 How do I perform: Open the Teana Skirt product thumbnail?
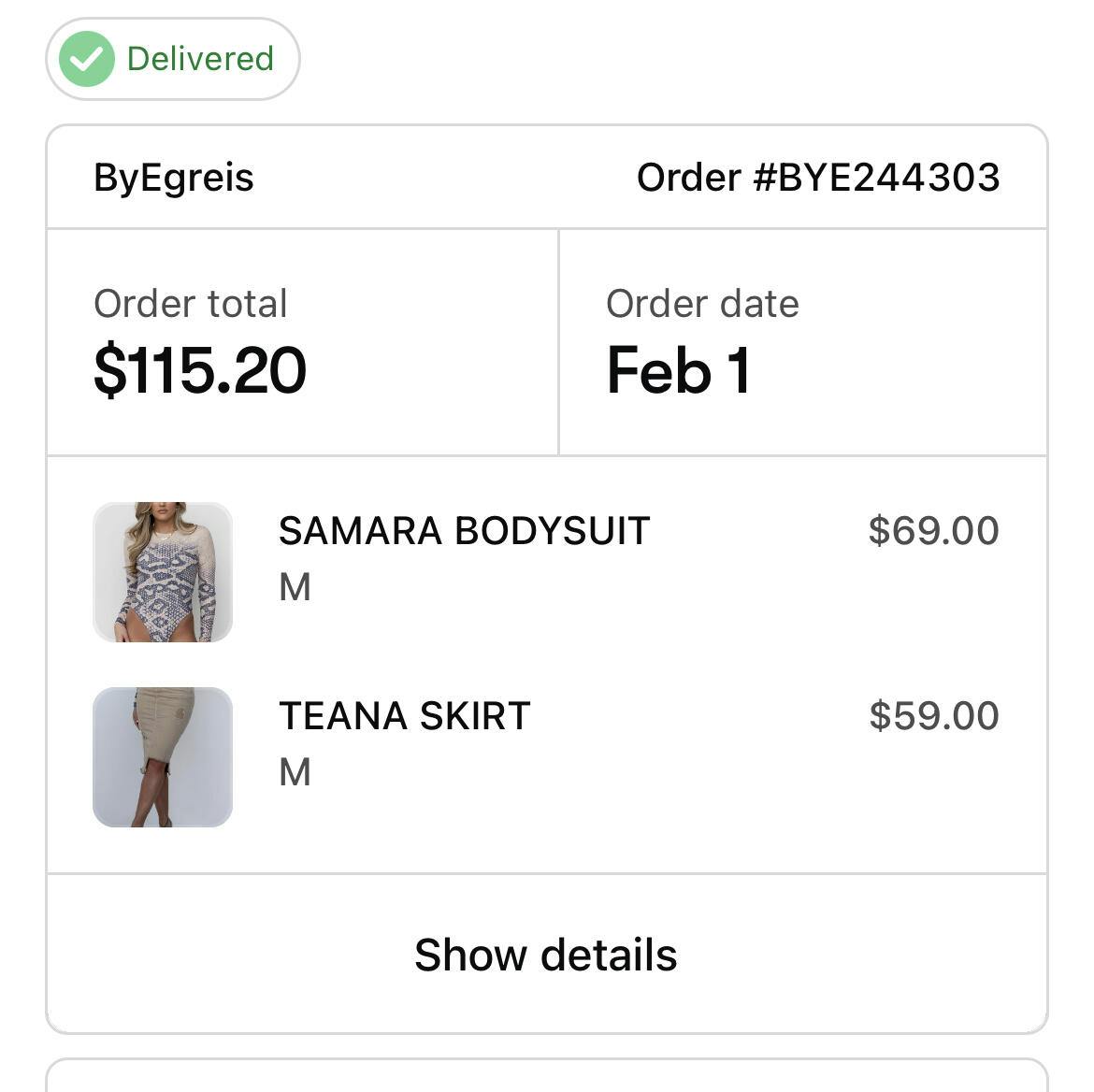click(163, 757)
